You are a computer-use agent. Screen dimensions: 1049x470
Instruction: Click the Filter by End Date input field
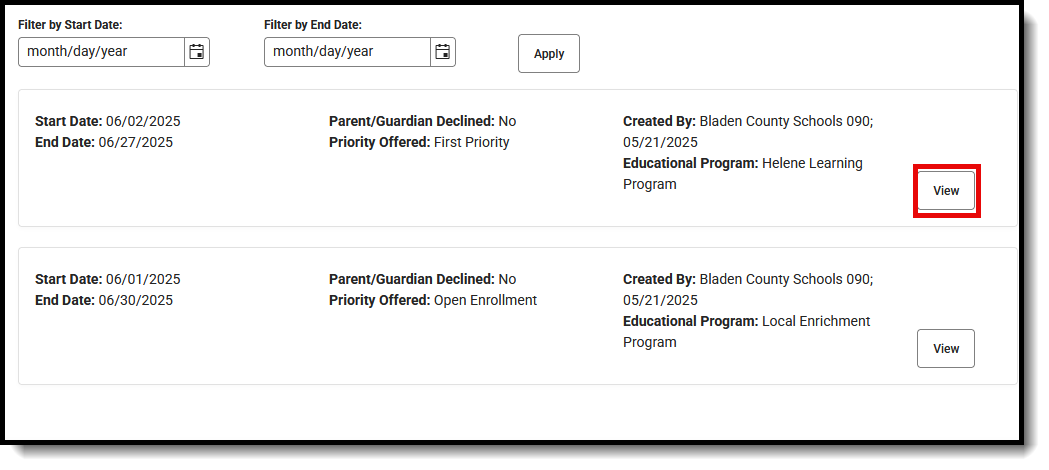[347, 52]
